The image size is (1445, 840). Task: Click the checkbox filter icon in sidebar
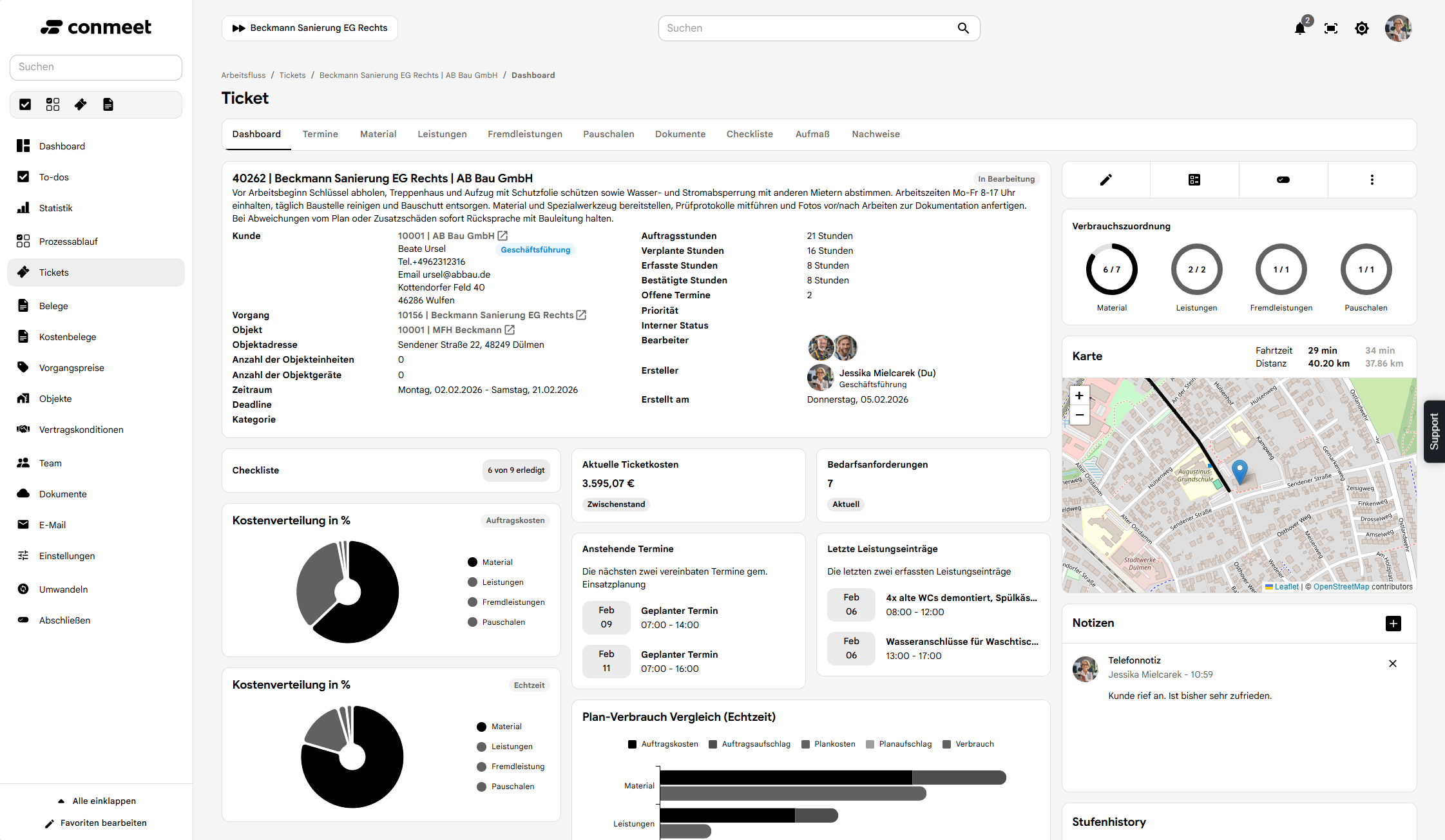click(x=25, y=104)
